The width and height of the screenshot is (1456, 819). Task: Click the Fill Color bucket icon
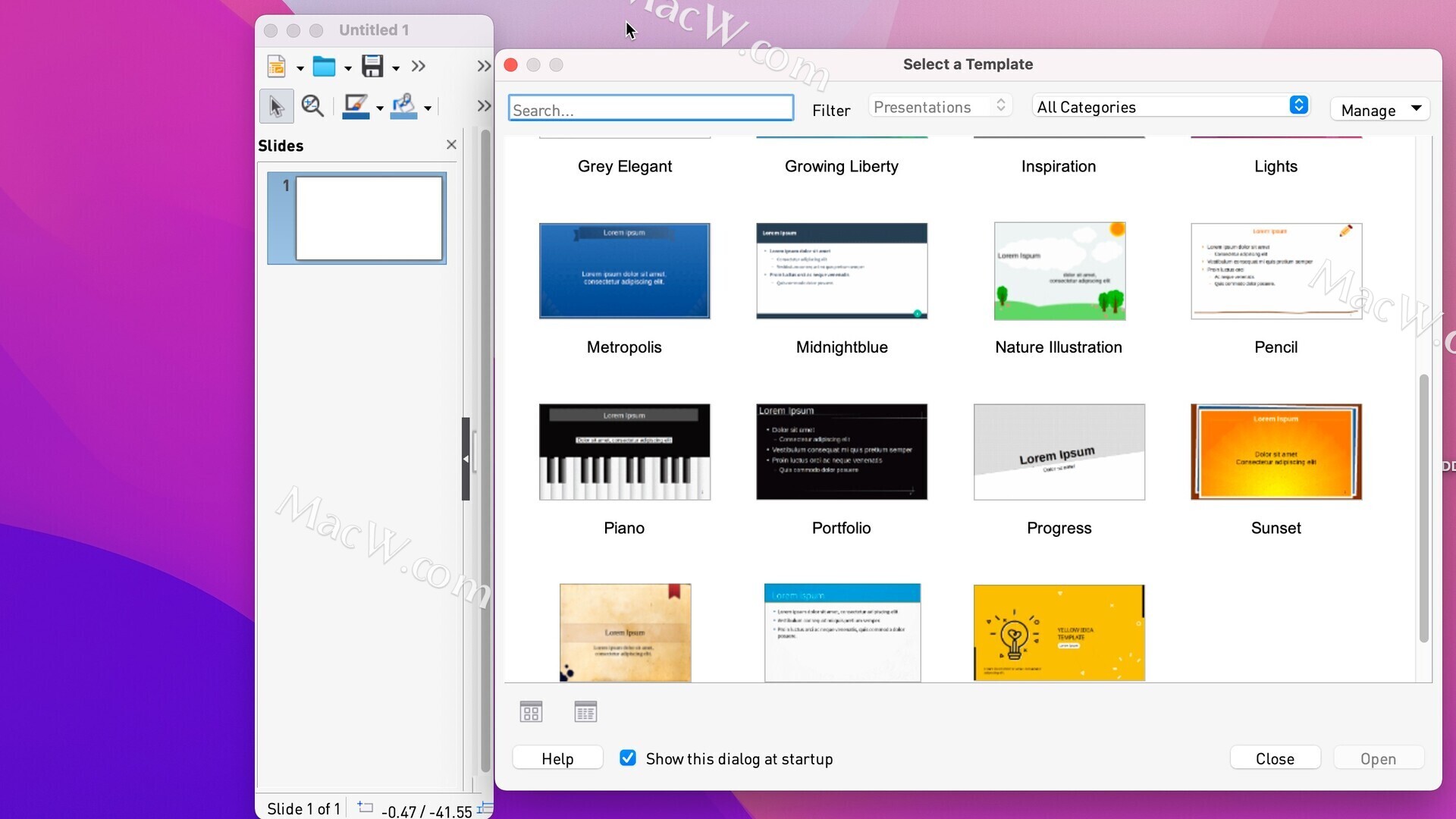pyautogui.click(x=403, y=106)
